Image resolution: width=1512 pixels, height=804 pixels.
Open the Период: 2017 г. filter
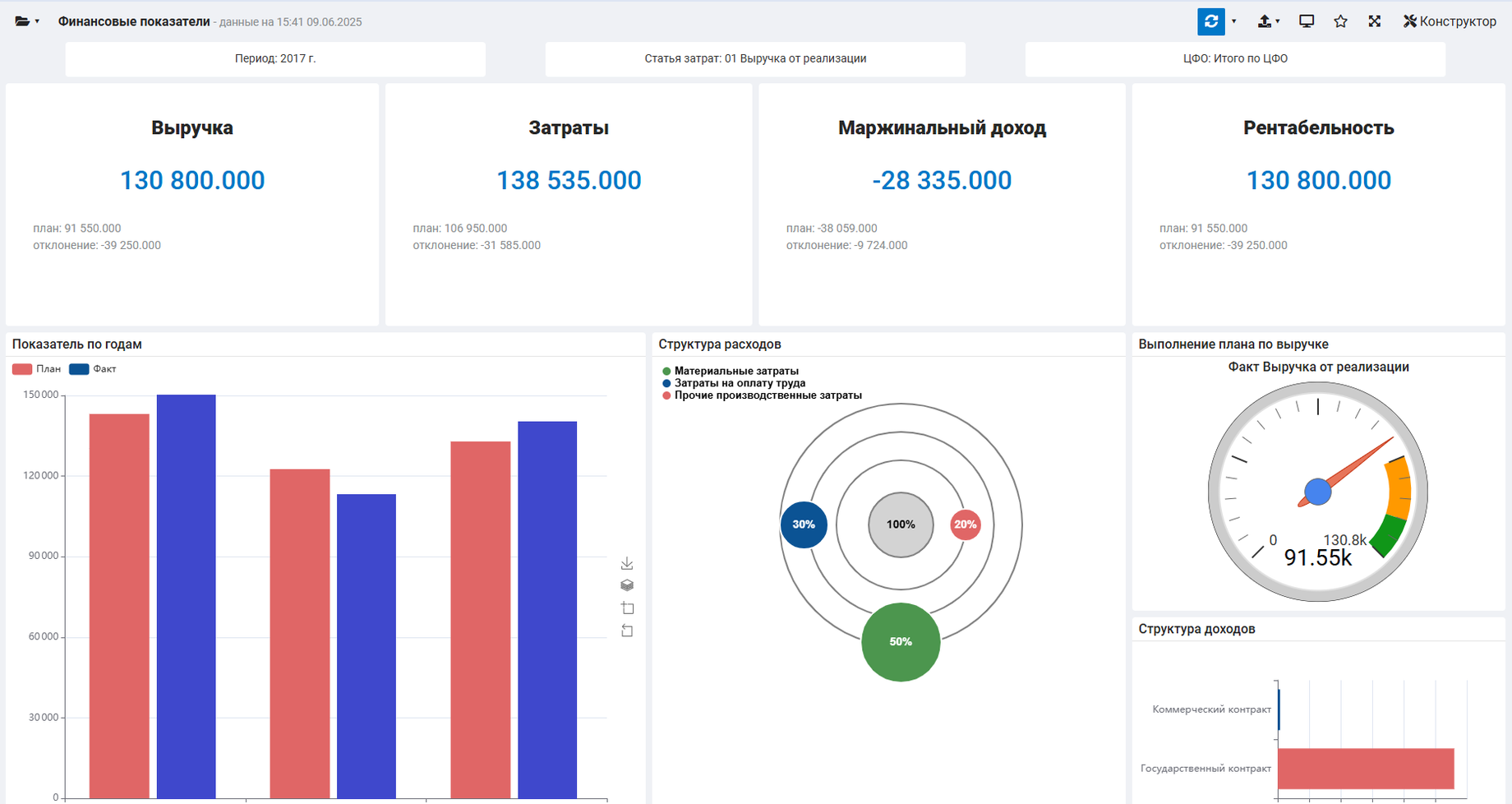click(x=275, y=59)
